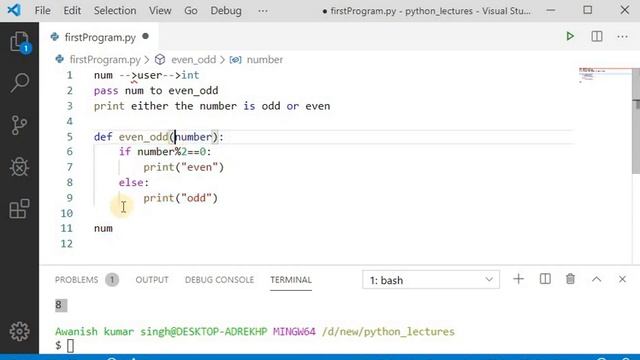Create a new terminal with plus icon
The height and width of the screenshot is (360, 640).
click(x=518, y=279)
